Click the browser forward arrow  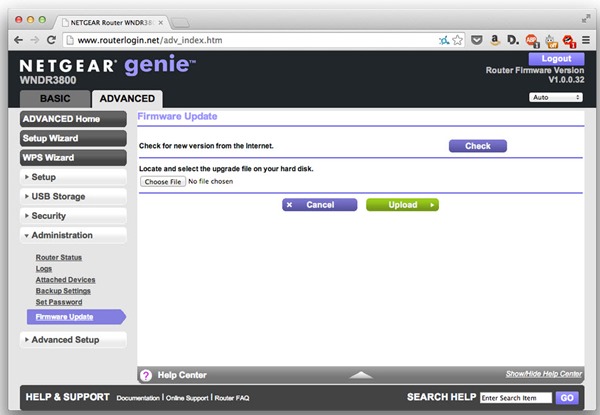pyautogui.click(x=34, y=40)
